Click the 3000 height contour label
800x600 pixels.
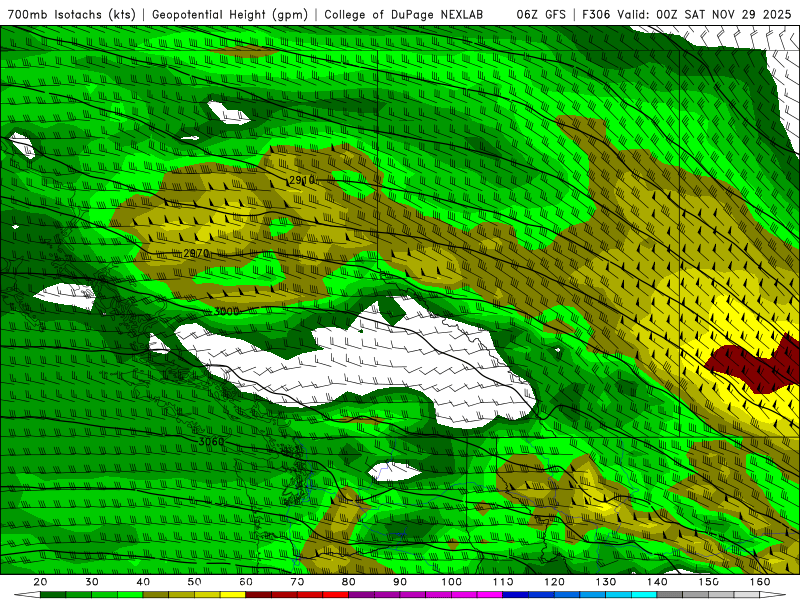point(227,311)
